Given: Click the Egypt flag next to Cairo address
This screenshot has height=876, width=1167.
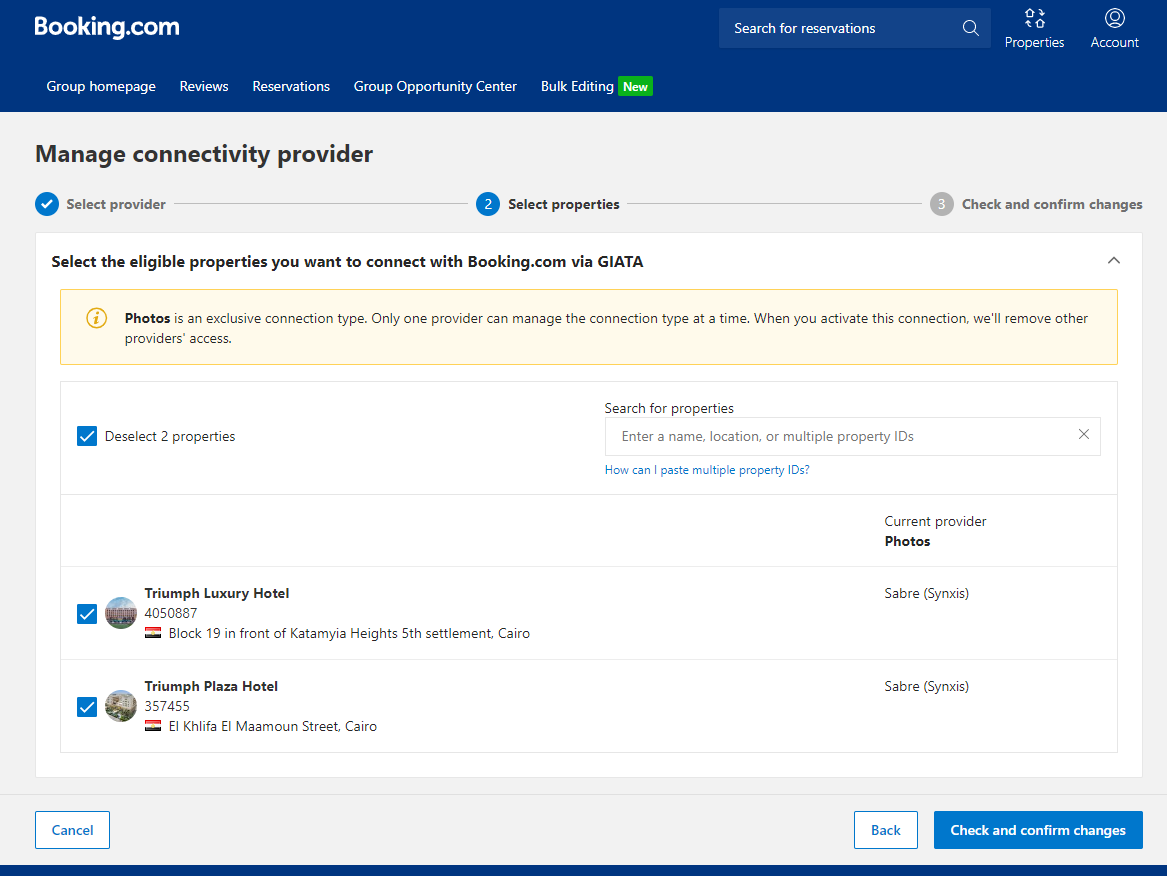Looking at the screenshot, I should (152, 632).
